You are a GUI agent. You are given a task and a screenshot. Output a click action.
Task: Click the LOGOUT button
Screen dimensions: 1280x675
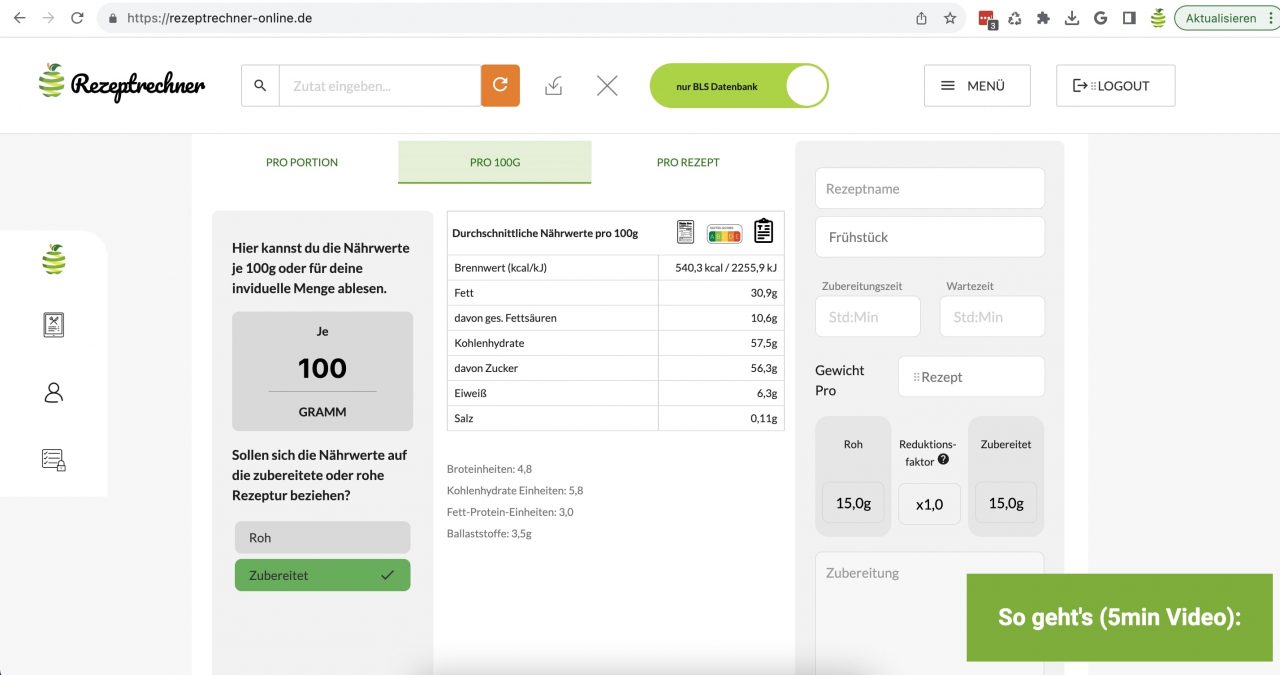[x=1115, y=85]
